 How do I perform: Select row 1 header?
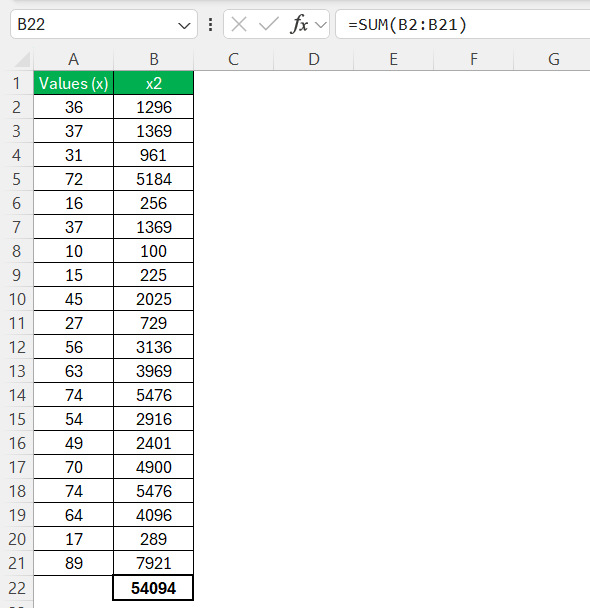pyautogui.click(x=17, y=83)
